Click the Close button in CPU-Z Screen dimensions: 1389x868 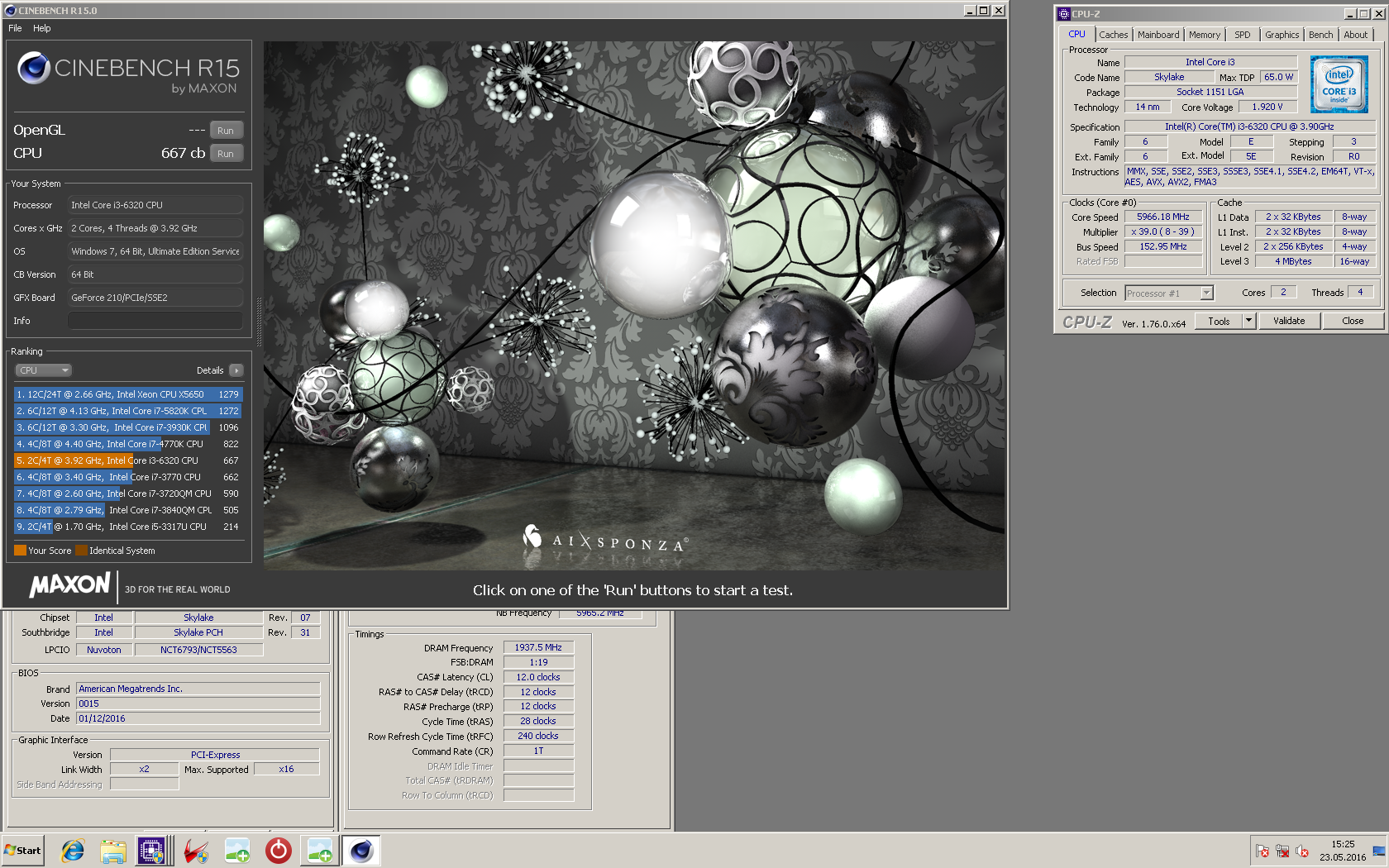pyautogui.click(x=1353, y=321)
